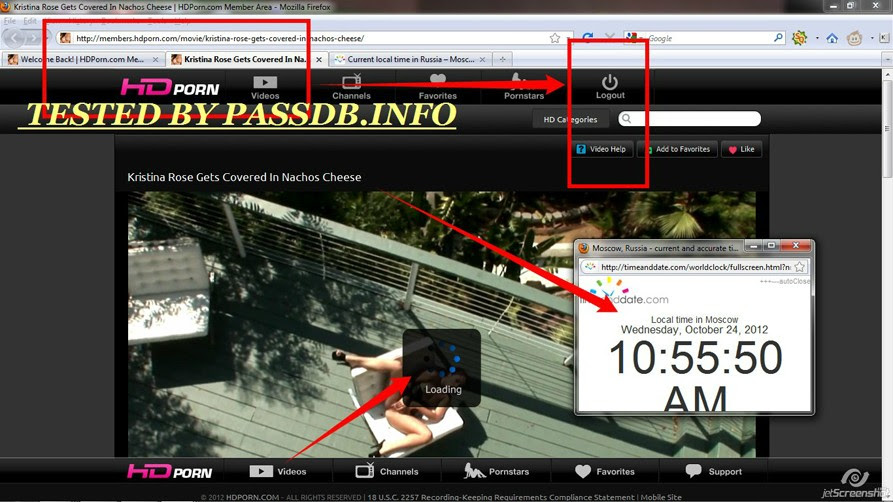This screenshot has height=502, width=893.
Task: Click the address field in the Moscow clock window
Action: (695, 267)
